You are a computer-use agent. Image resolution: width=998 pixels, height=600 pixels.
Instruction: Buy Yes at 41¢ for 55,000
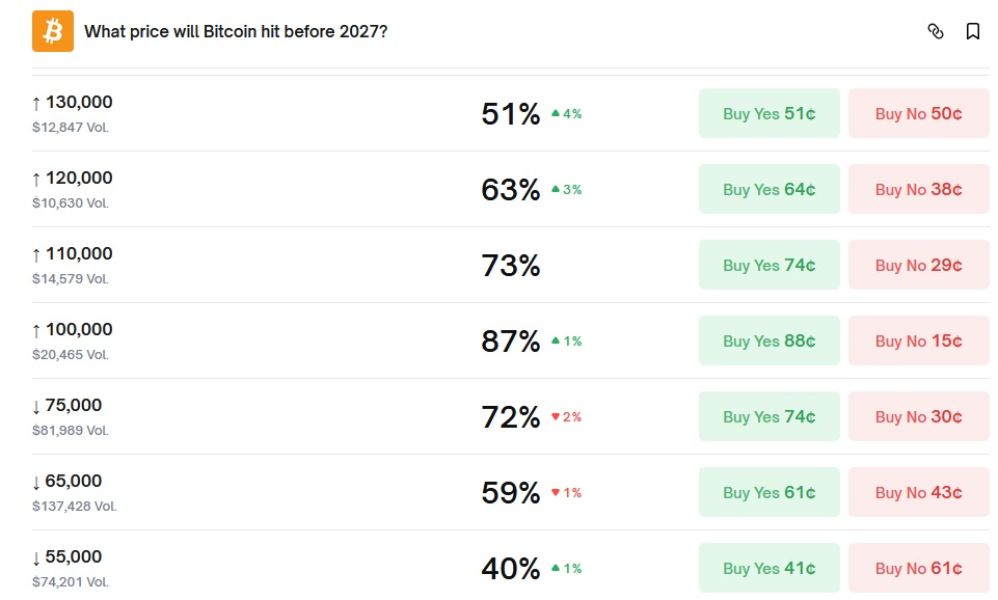pos(769,567)
